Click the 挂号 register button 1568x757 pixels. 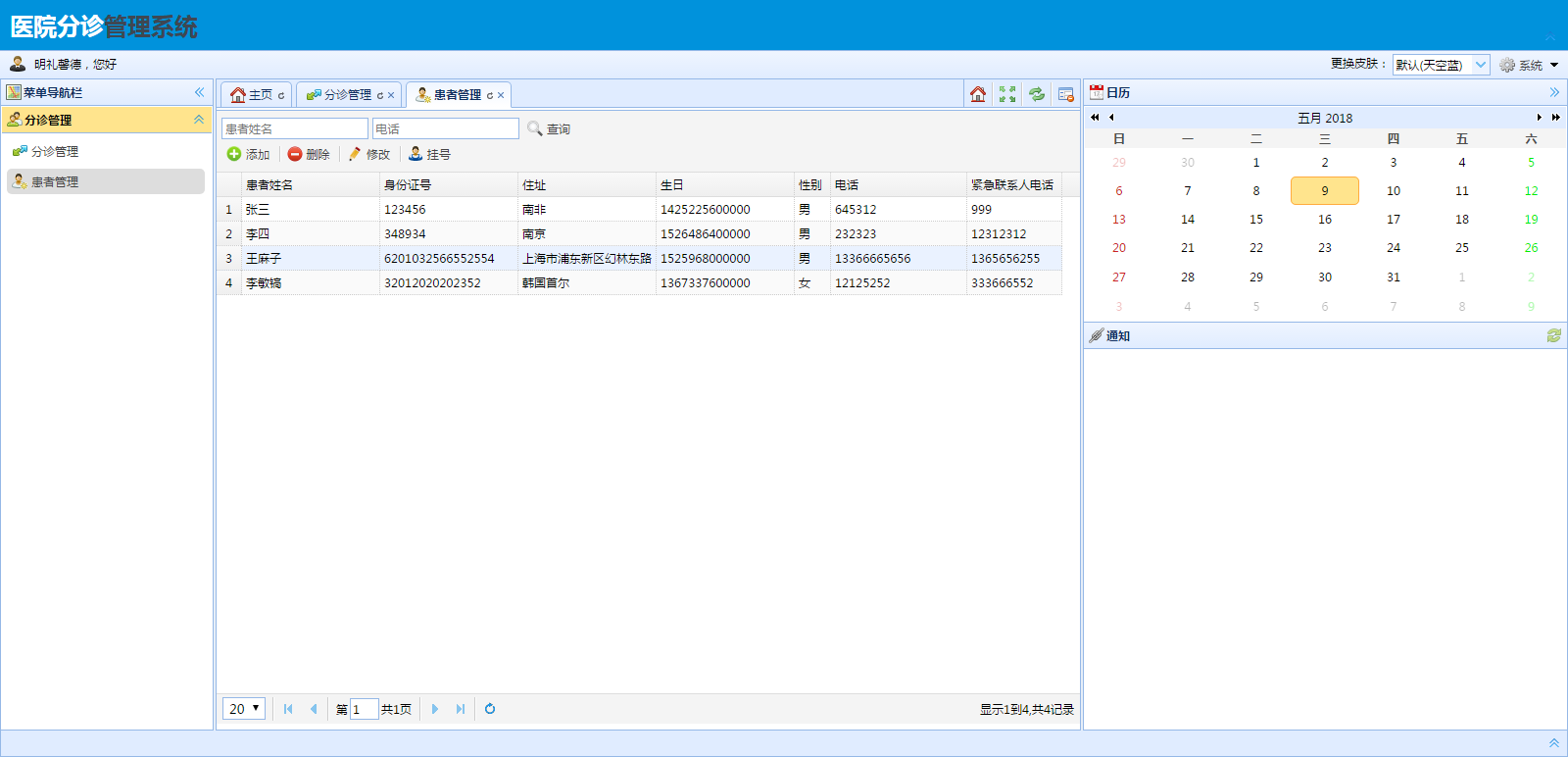(x=430, y=154)
